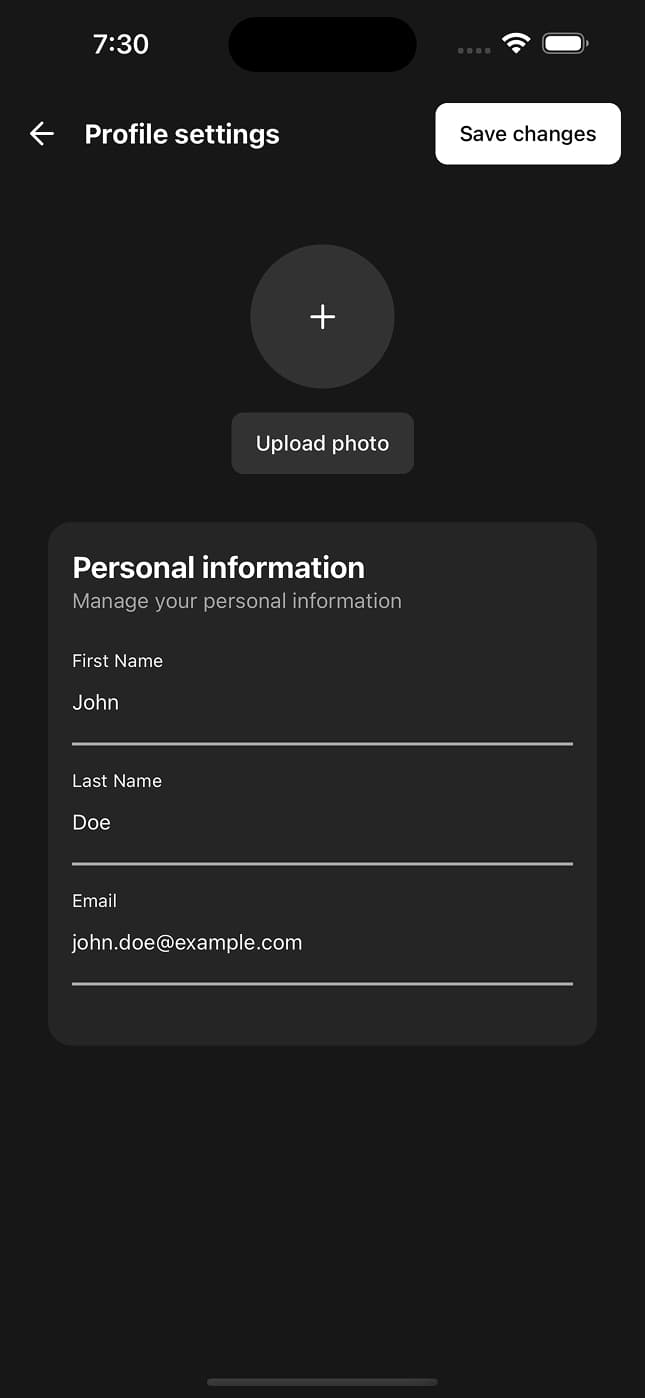Viewport: 645px width, 1398px height.
Task: Click the Profile settings title
Action: 182,134
